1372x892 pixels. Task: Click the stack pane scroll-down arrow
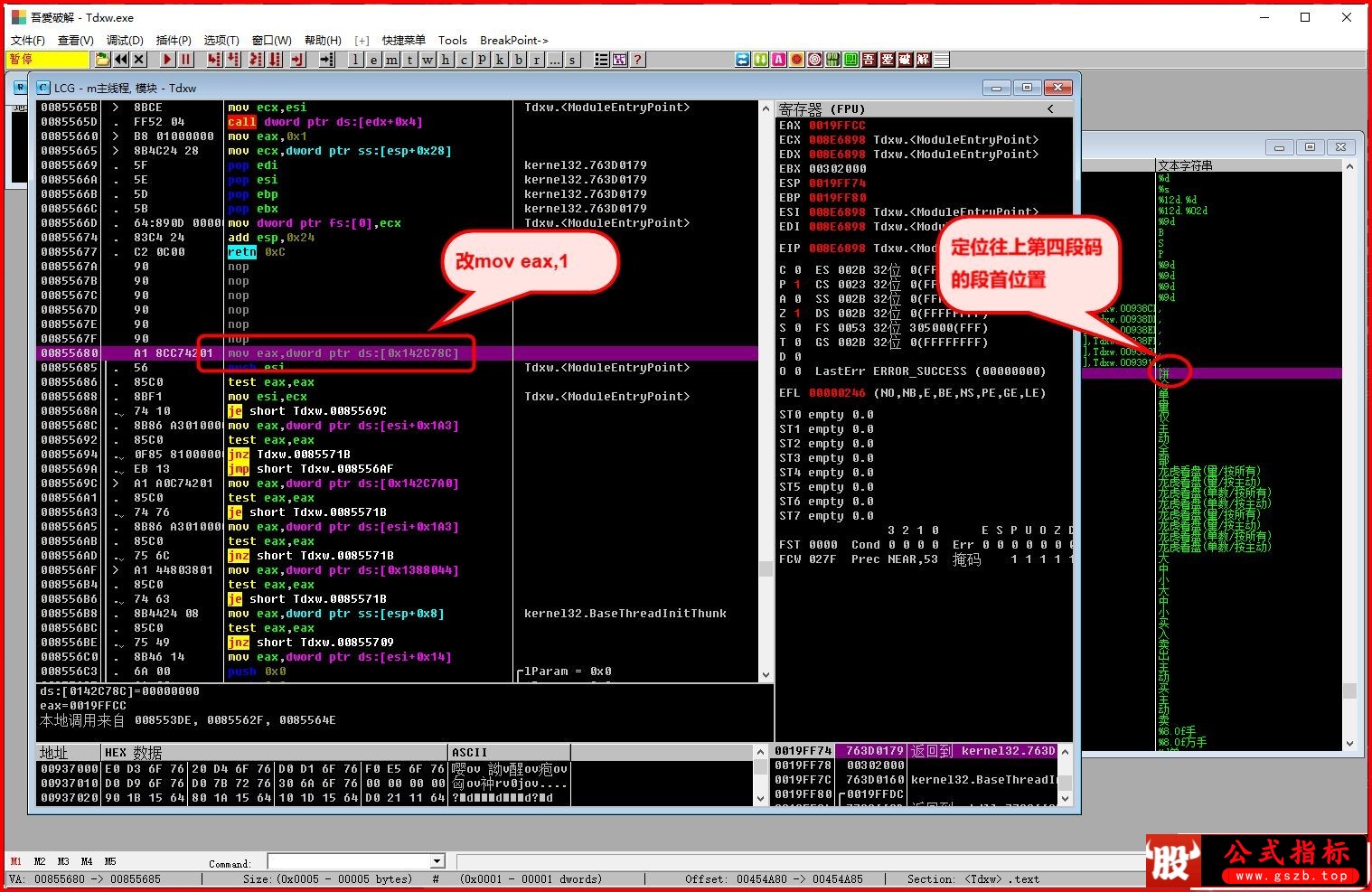(x=1065, y=799)
